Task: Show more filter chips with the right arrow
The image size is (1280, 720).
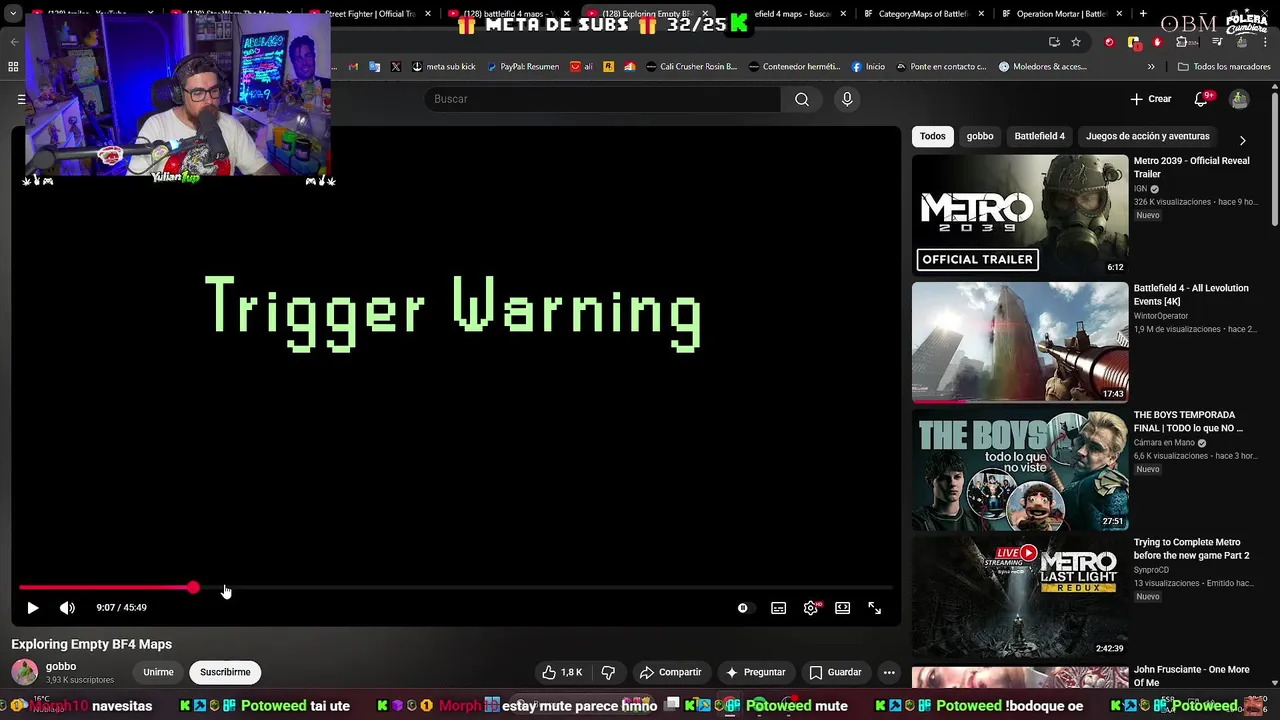Action: [1242, 141]
